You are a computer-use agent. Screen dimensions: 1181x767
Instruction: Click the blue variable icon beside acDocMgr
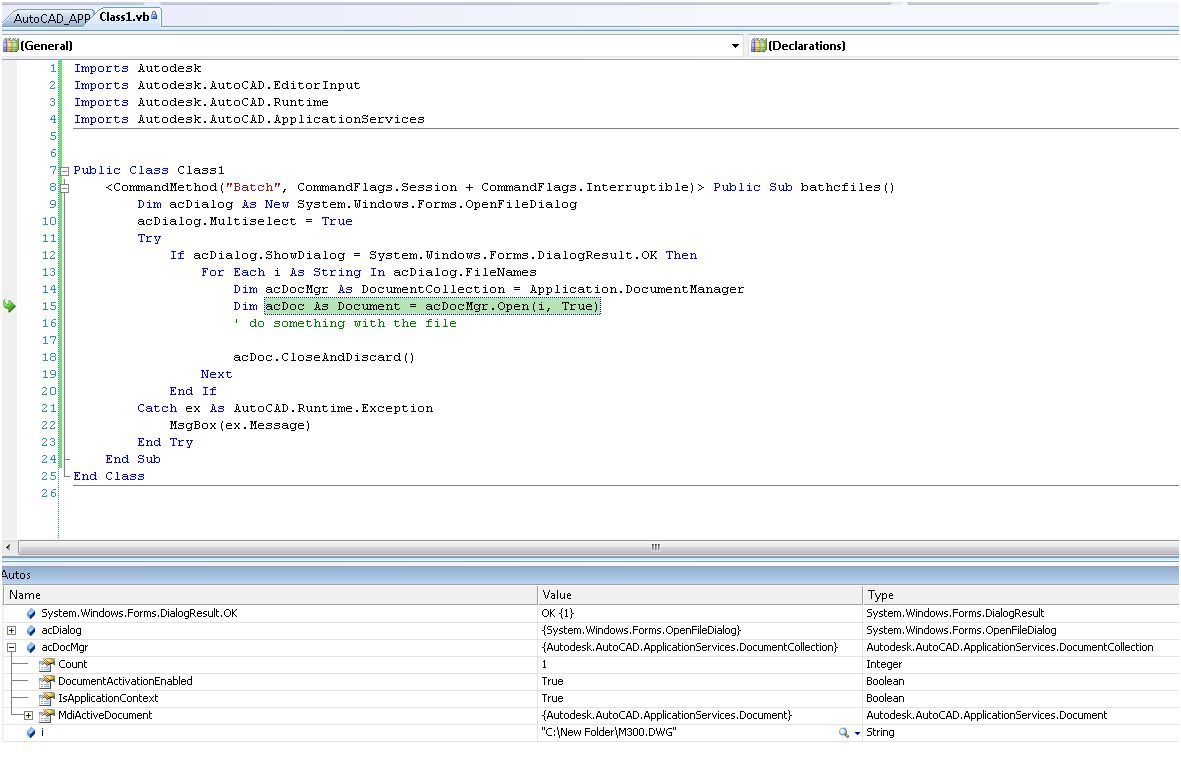click(x=31, y=648)
